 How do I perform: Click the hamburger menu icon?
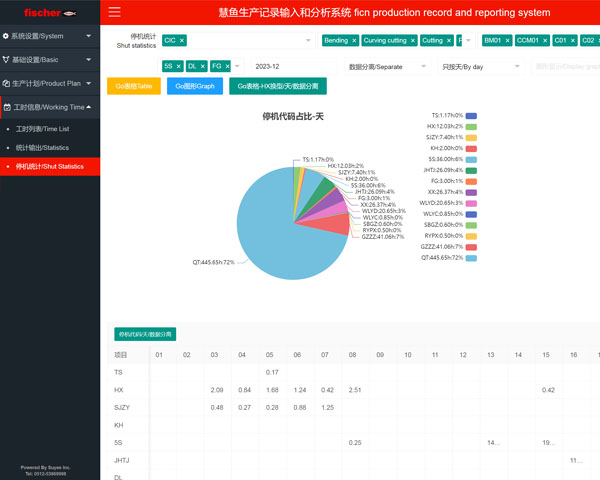point(114,13)
